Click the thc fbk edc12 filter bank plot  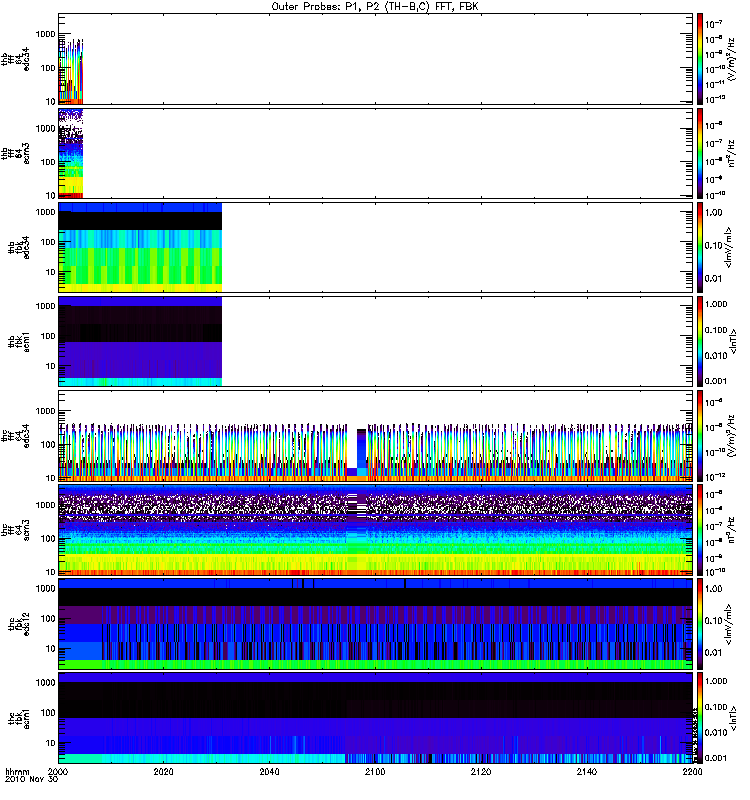376,624
